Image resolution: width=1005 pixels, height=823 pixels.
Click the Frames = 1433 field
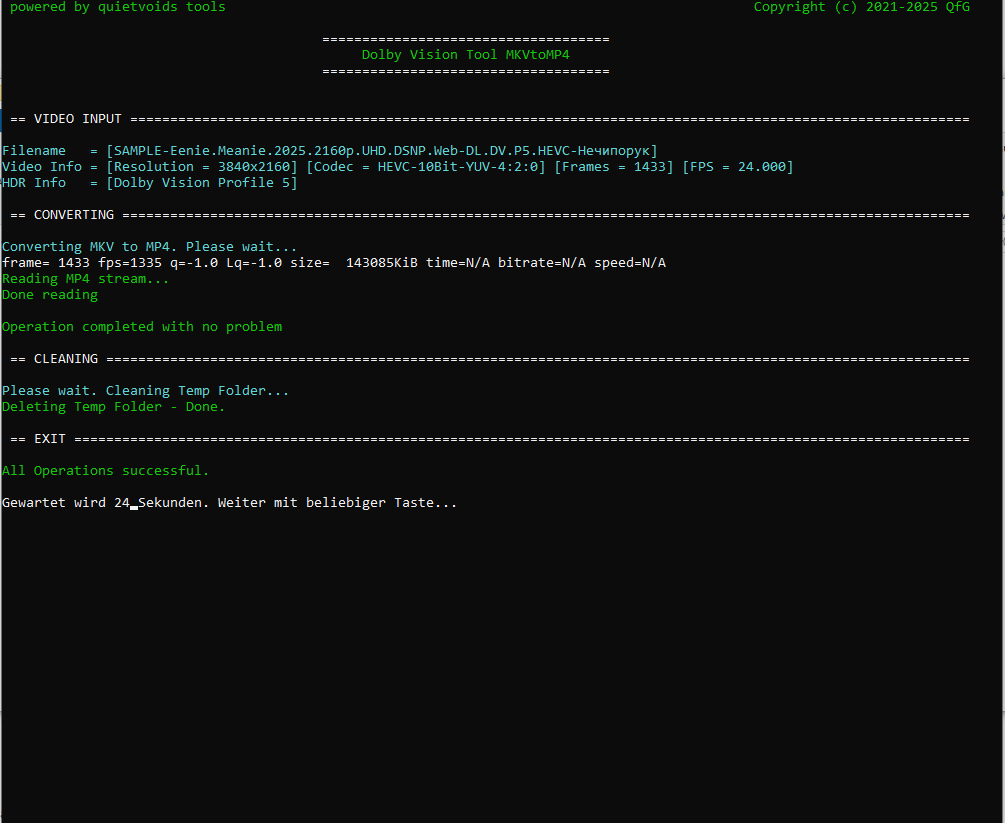613,167
